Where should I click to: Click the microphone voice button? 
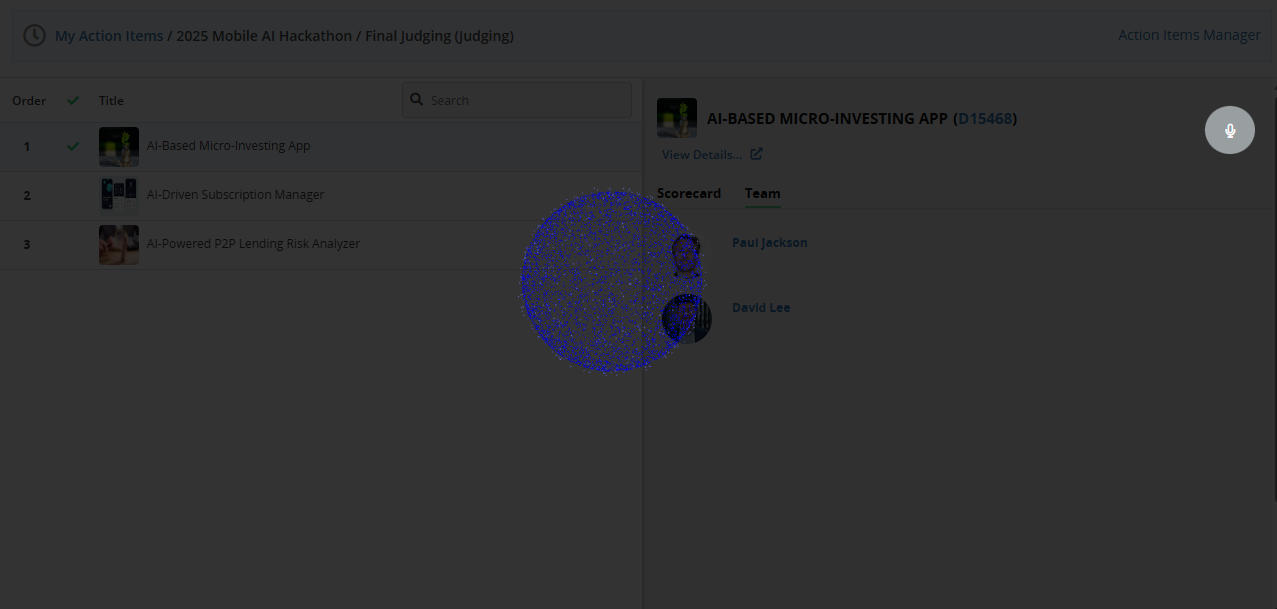pyautogui.click(x=1229, y=130)
